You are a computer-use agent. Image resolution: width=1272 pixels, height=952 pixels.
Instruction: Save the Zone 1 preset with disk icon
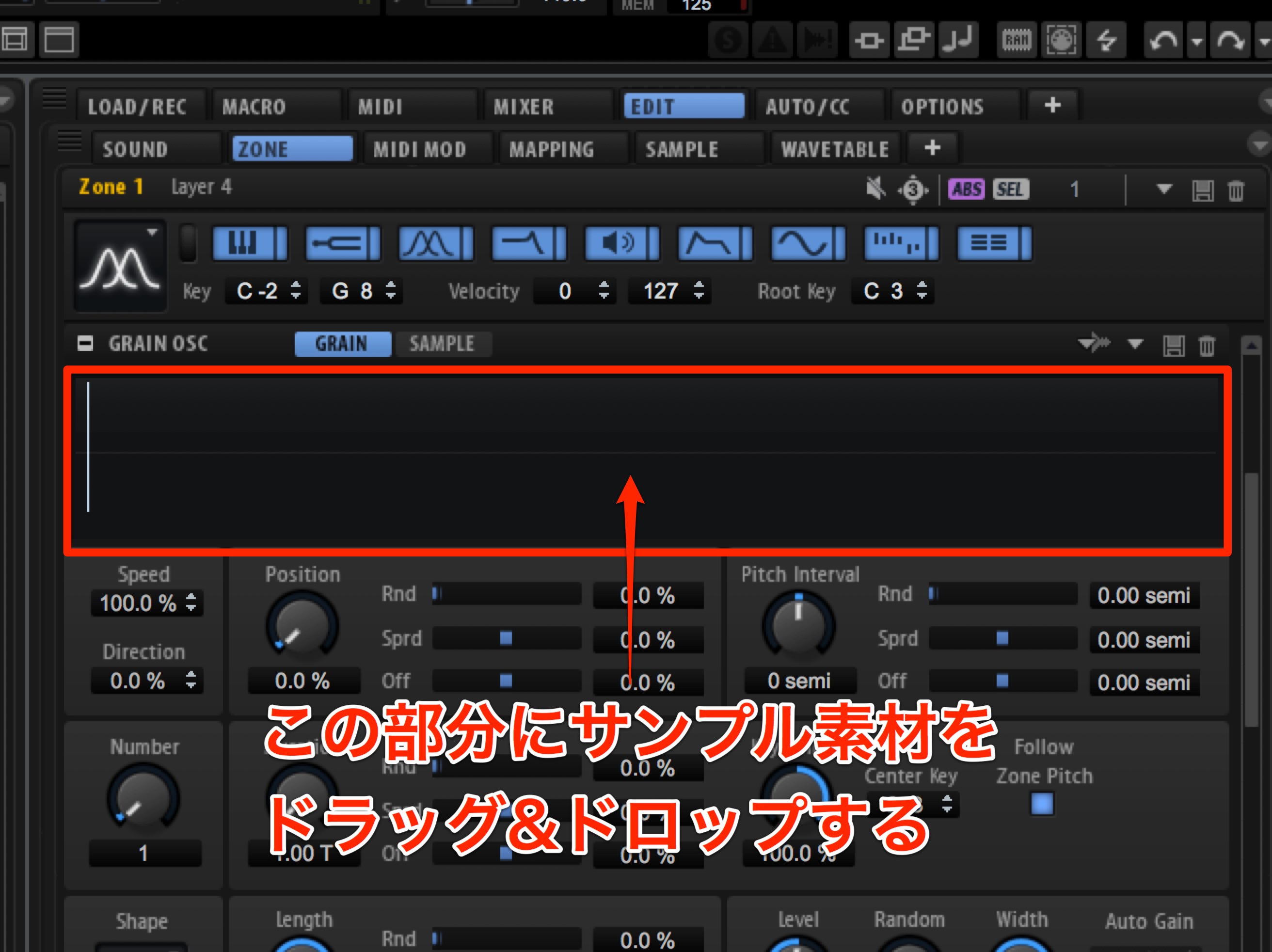1202,190
